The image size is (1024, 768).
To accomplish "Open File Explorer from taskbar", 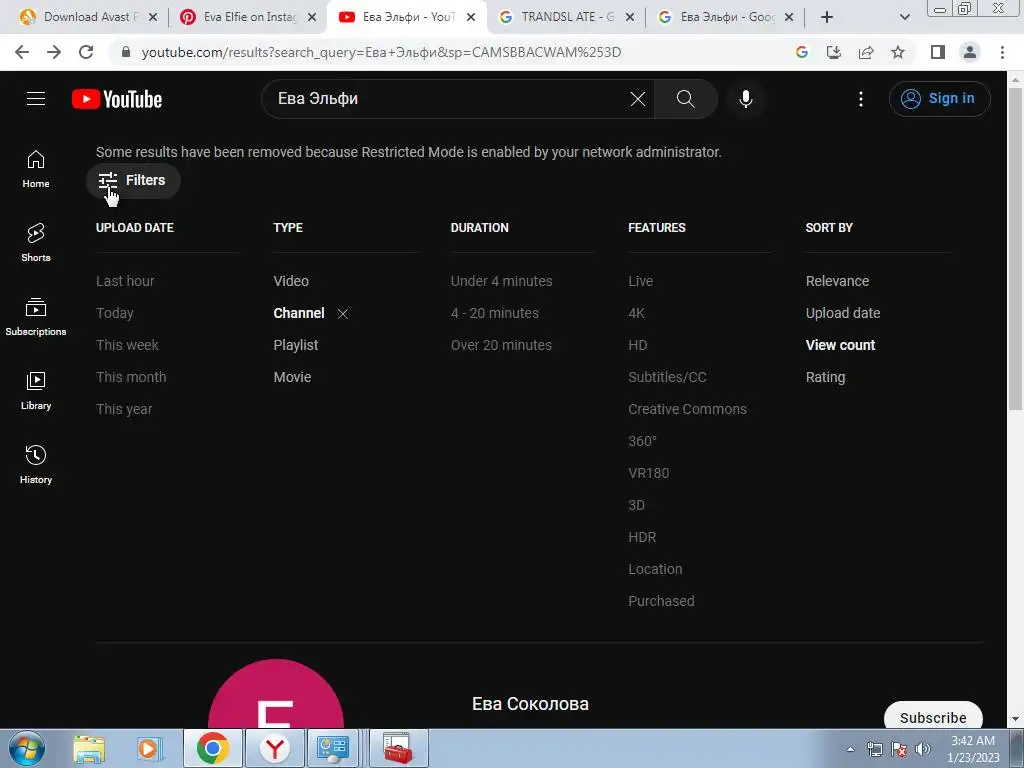I will pos(89,748).
